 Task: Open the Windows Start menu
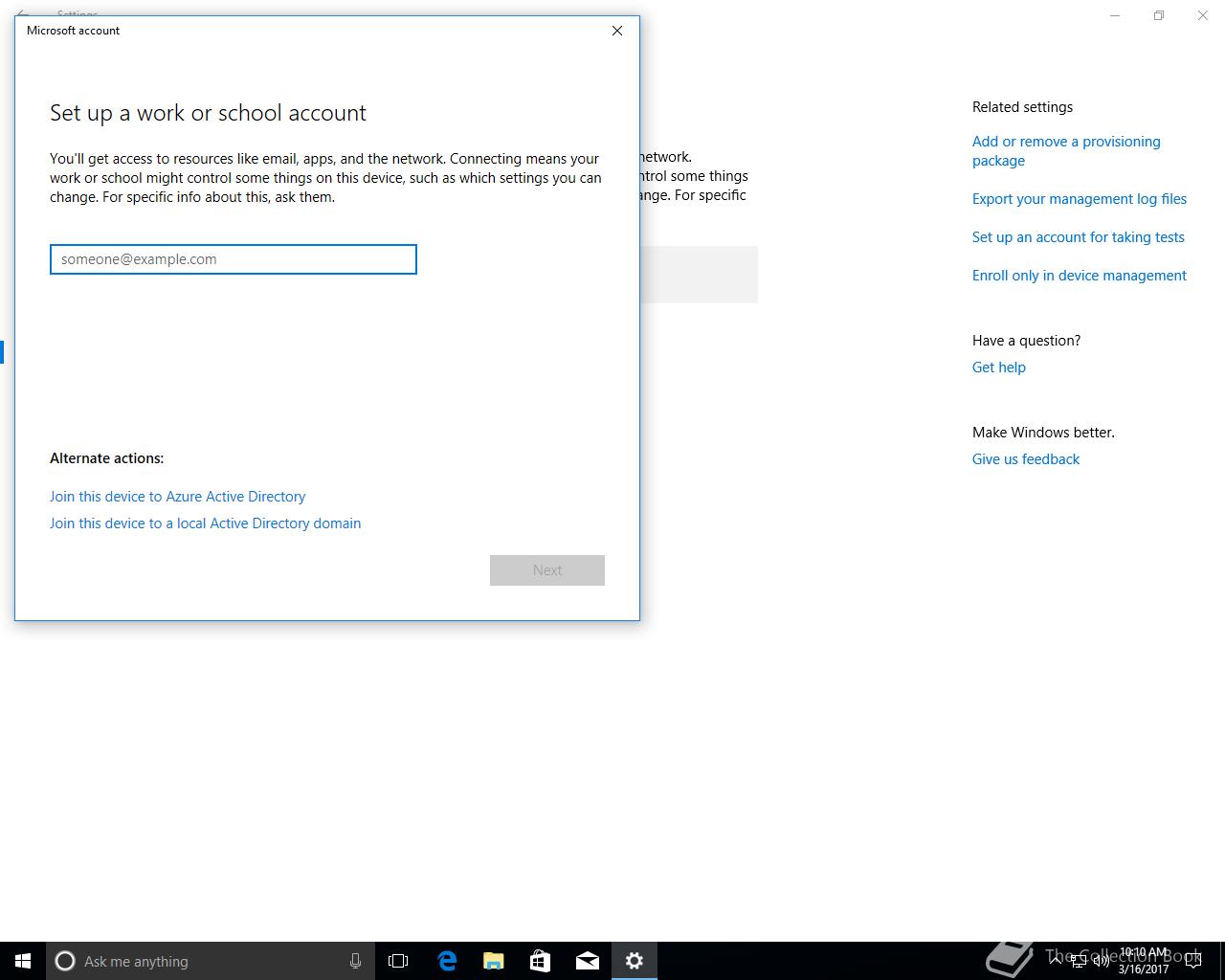pos(23,961)
